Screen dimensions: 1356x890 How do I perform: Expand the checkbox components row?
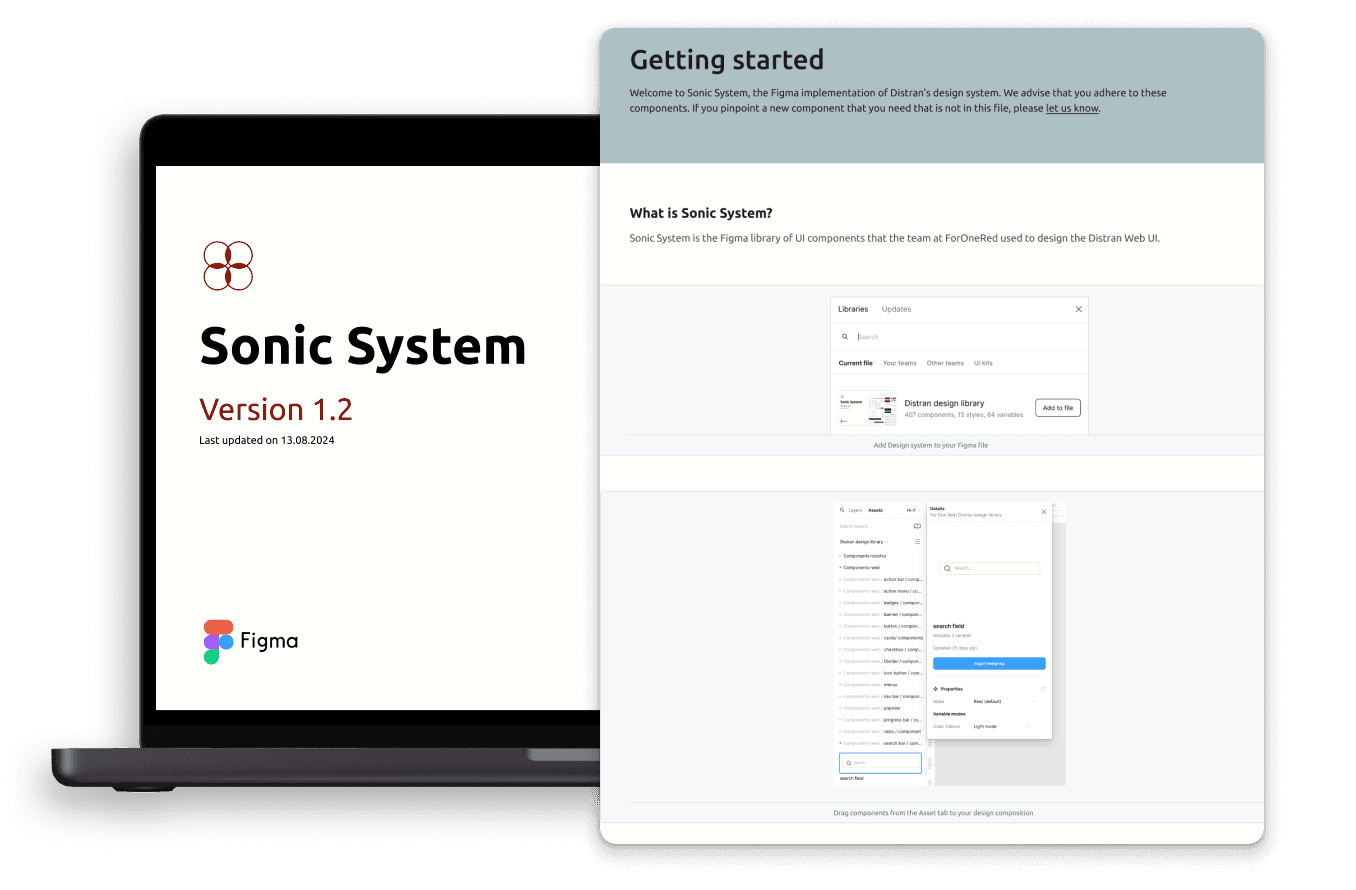(880, 650)
